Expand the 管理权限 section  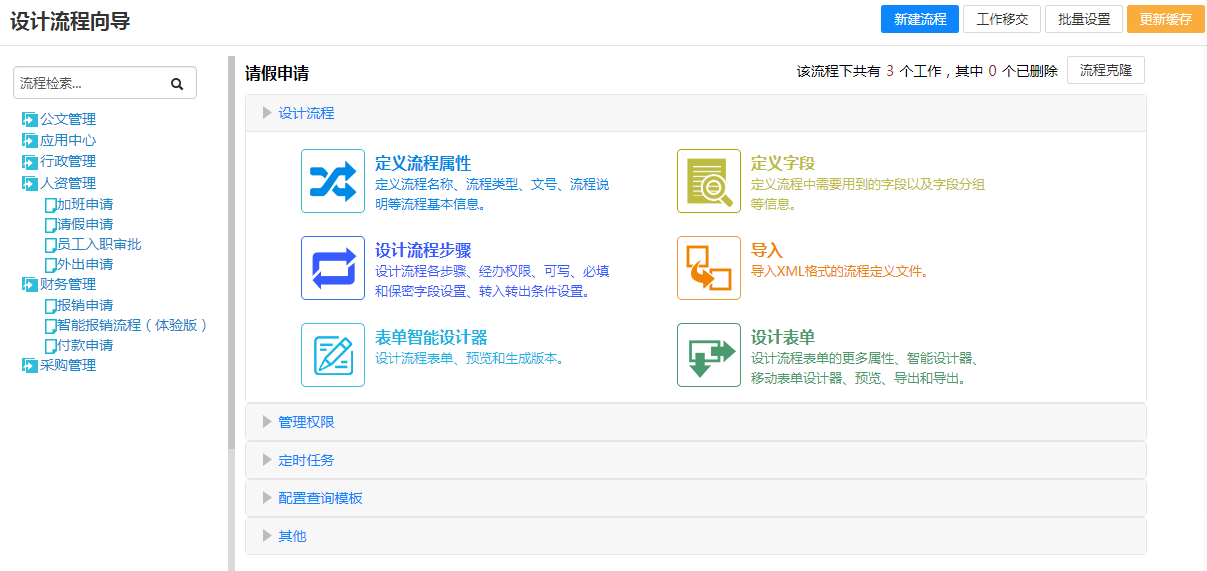pos(306,422)
